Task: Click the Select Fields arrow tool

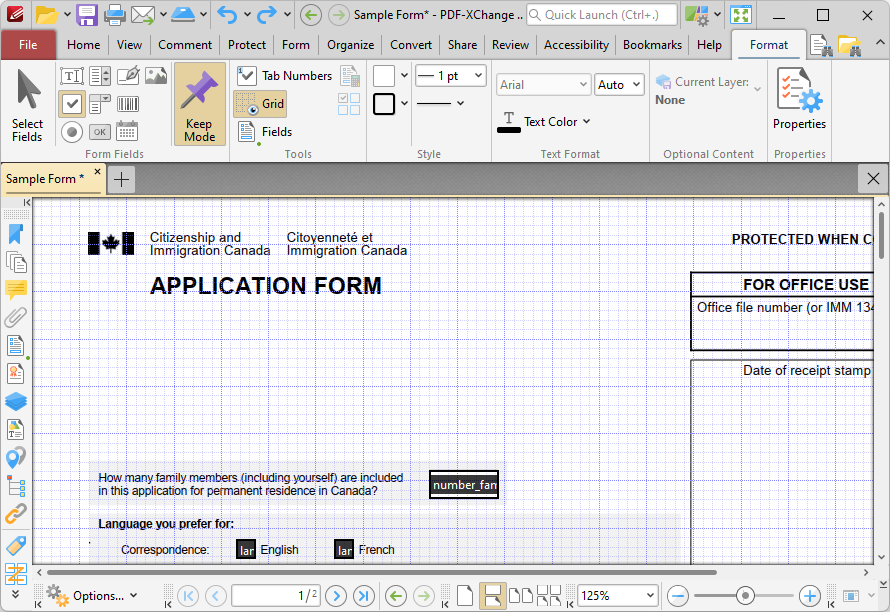Action: coord(27,105)
